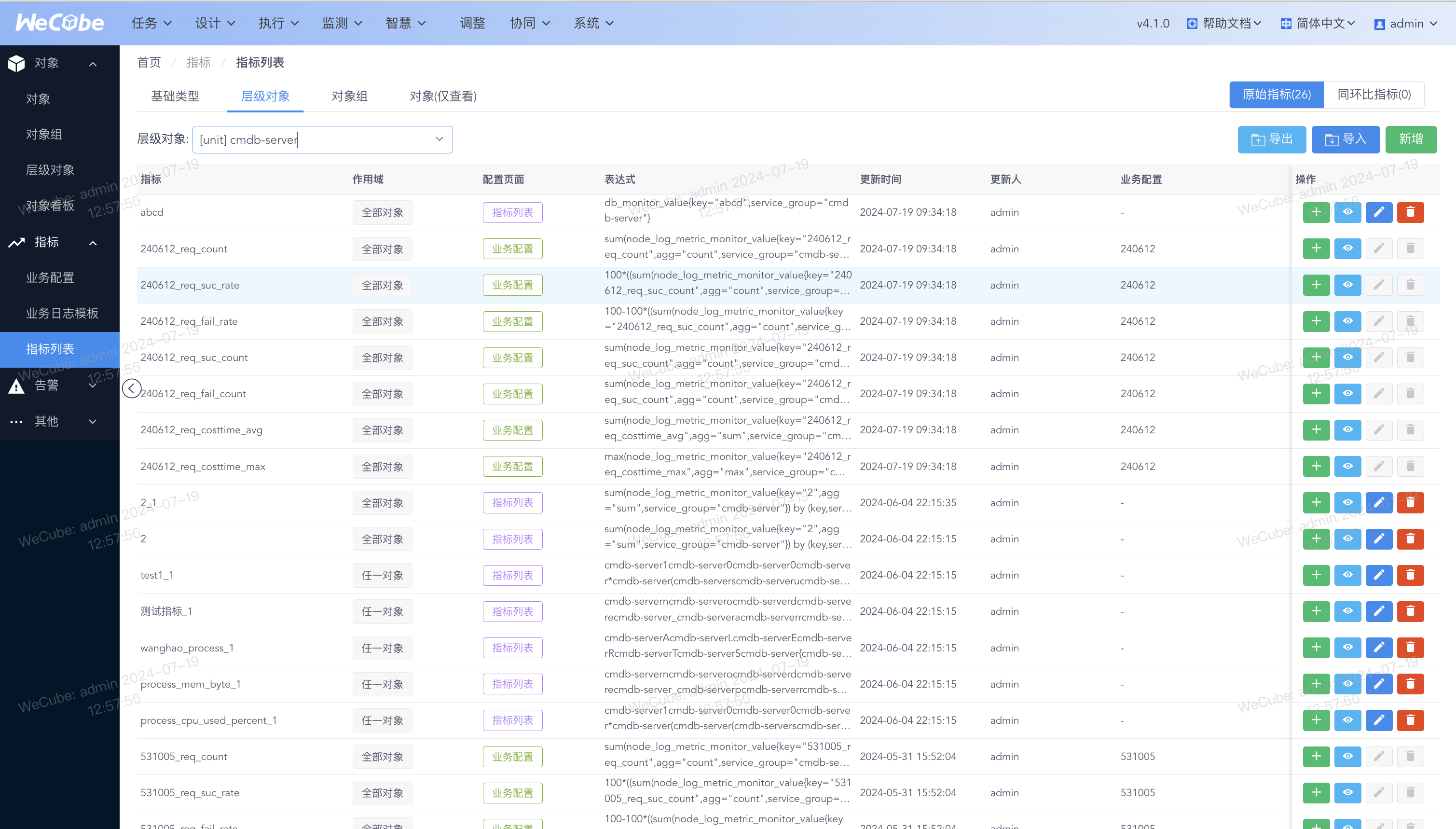Delete the abcd metric with trash icon
This screenshot has height=829, width=1456.
pos(1410,212)
